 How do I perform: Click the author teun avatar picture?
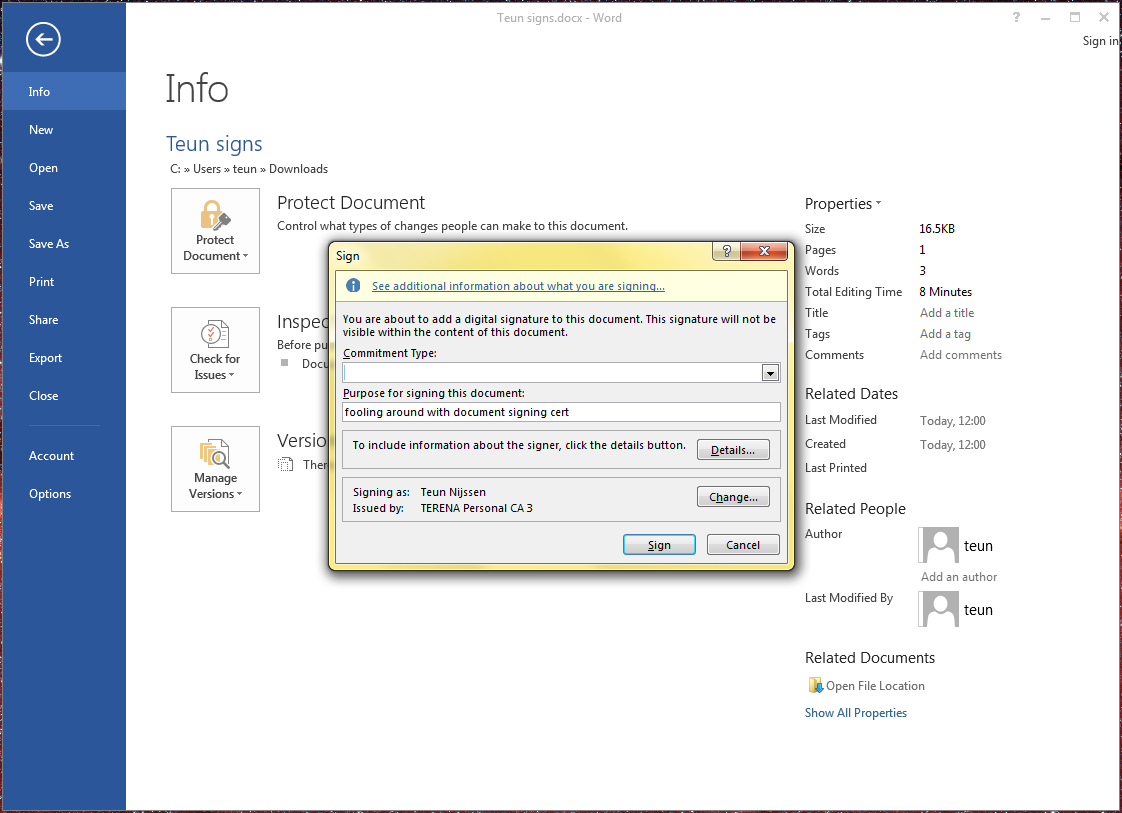click(x=939, y=545)
